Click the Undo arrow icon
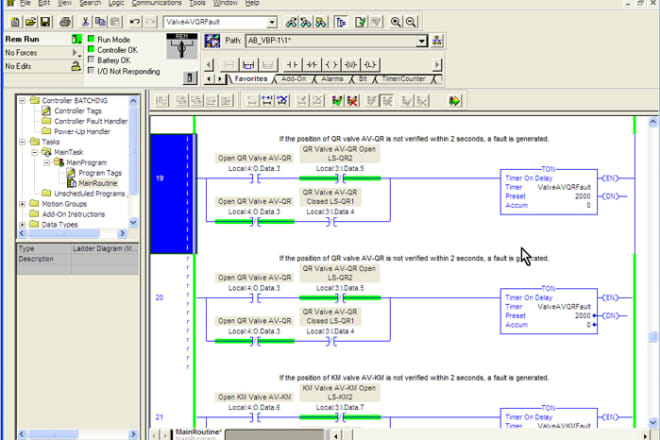The image size is (660, 440). [x=135, y=22]
